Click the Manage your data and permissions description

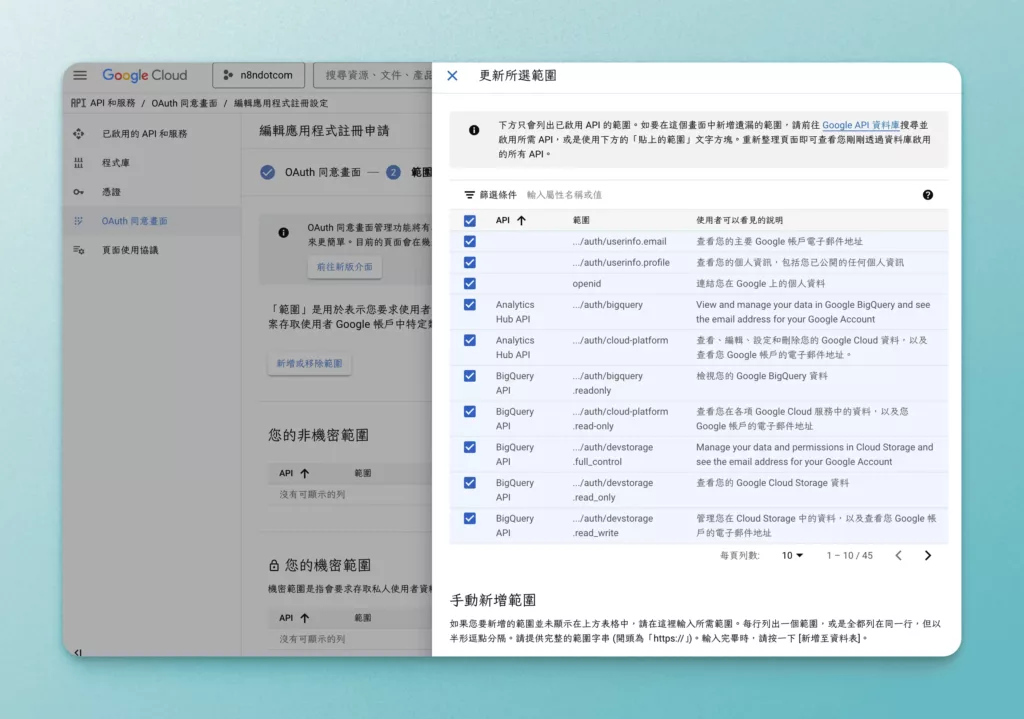click(x=814, y=455)
